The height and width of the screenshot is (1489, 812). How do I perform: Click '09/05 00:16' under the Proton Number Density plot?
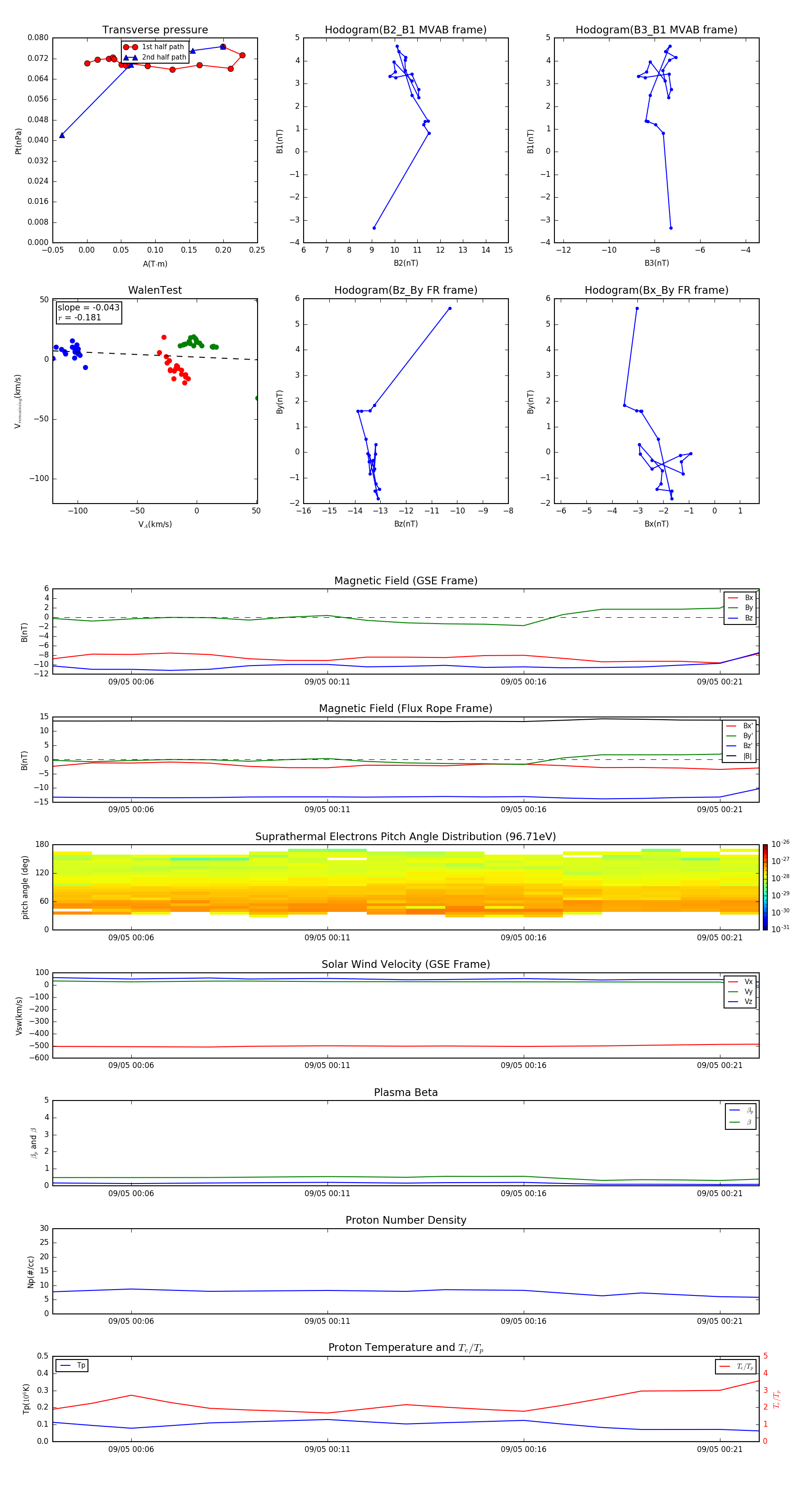click(x=524, y=1321)
